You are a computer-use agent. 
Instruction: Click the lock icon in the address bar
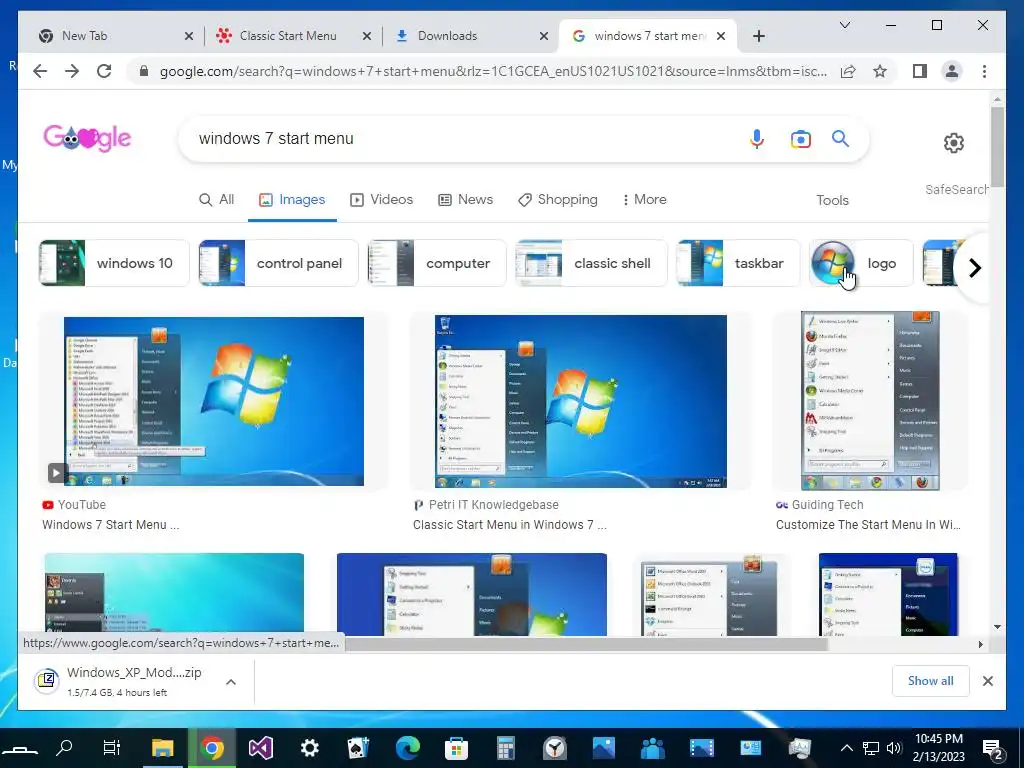[x=144, y=71]
